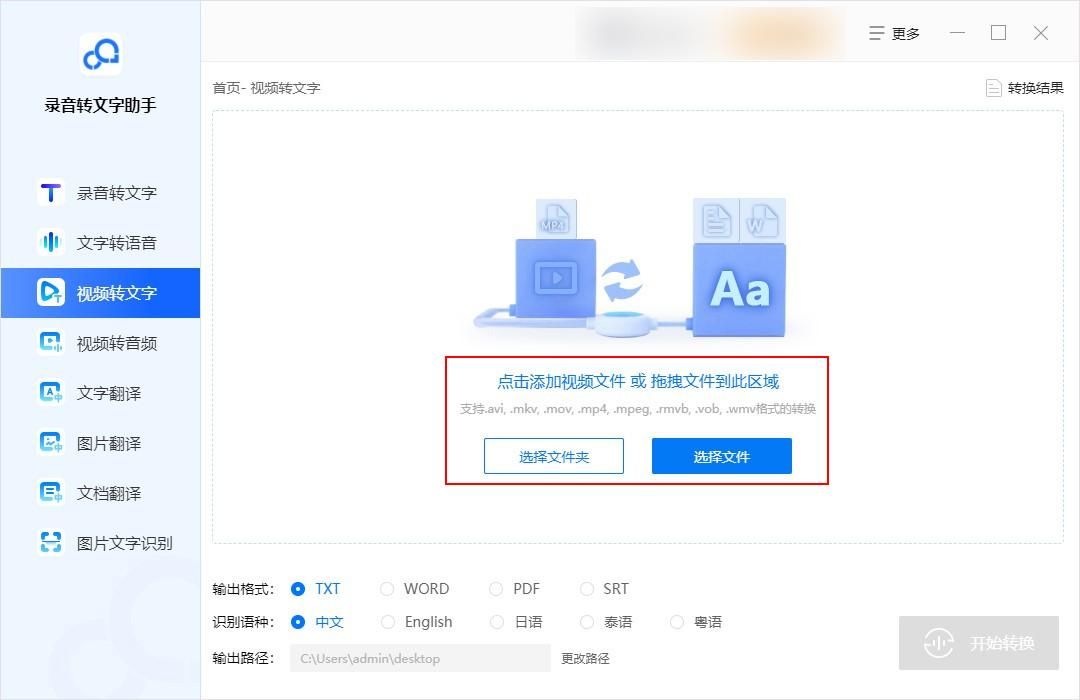Select TXT output format
This screenshot has height=700, width=1080.
315,589
